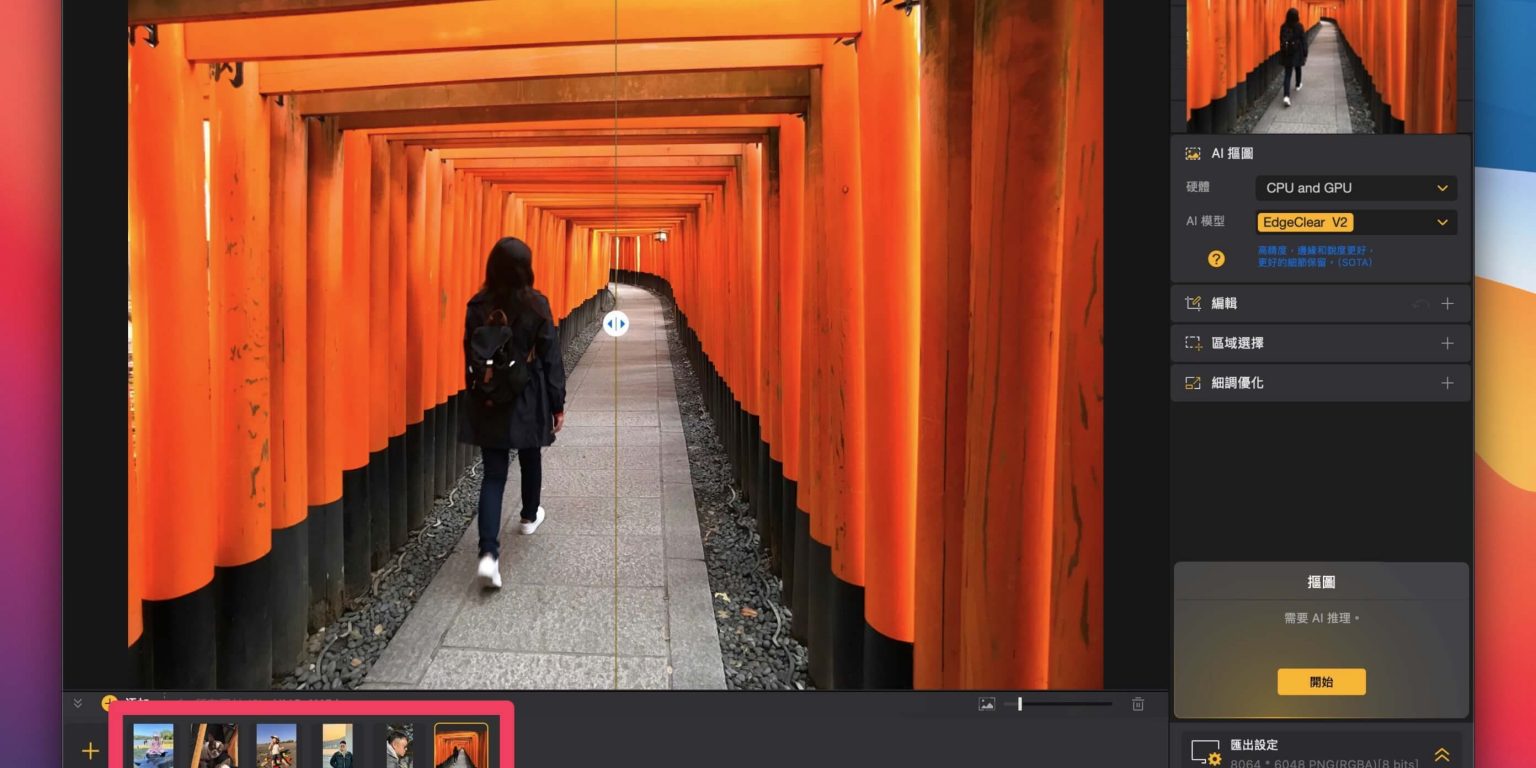Image resolution: width=1536 pixels, height=768 pixels.
Task: Expand export settings with the double chevron
Action: [x=1442, y=755]
